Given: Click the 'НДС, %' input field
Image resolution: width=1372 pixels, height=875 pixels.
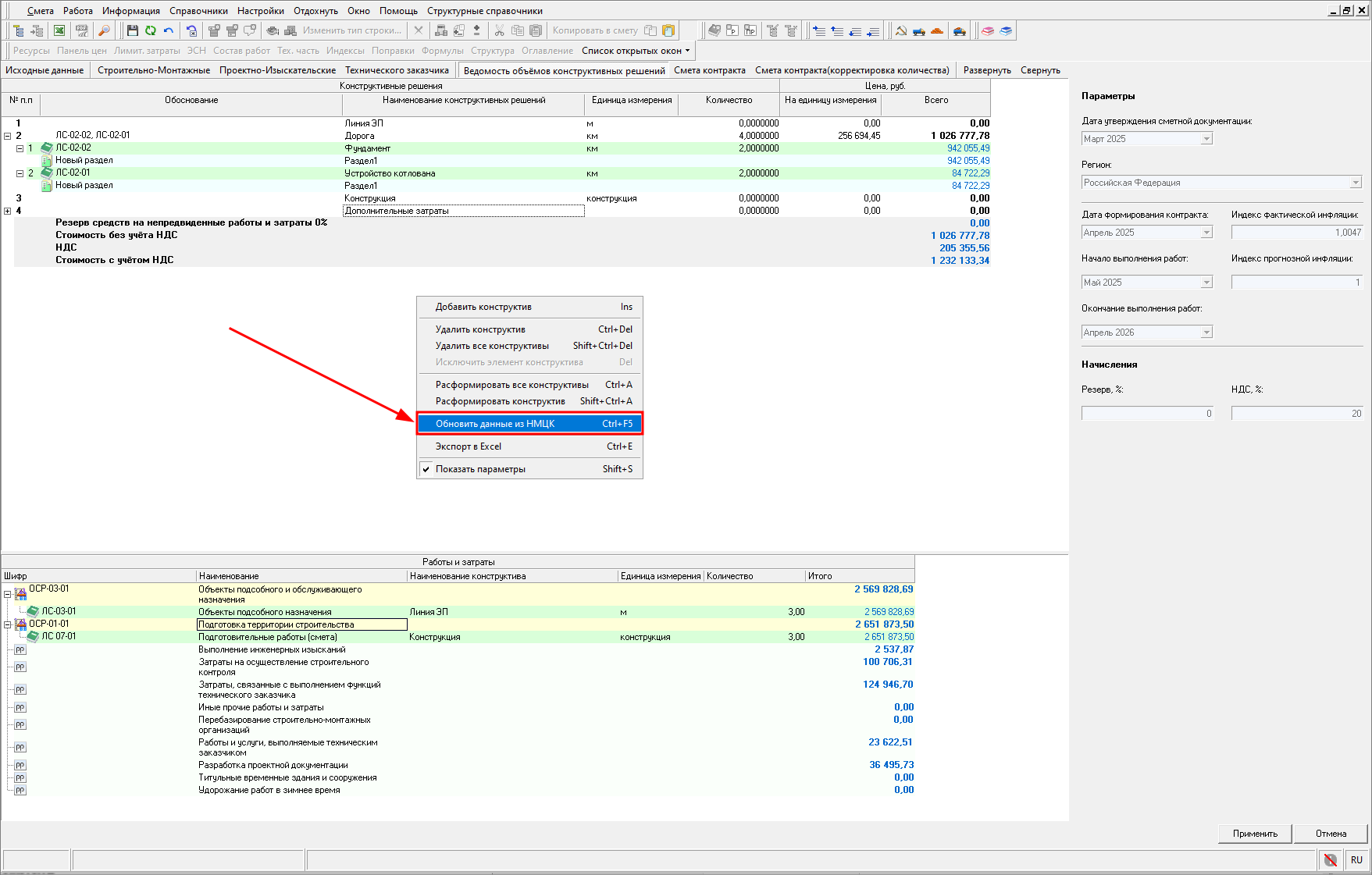Looking at the screenshot, I should point(1296,414).
